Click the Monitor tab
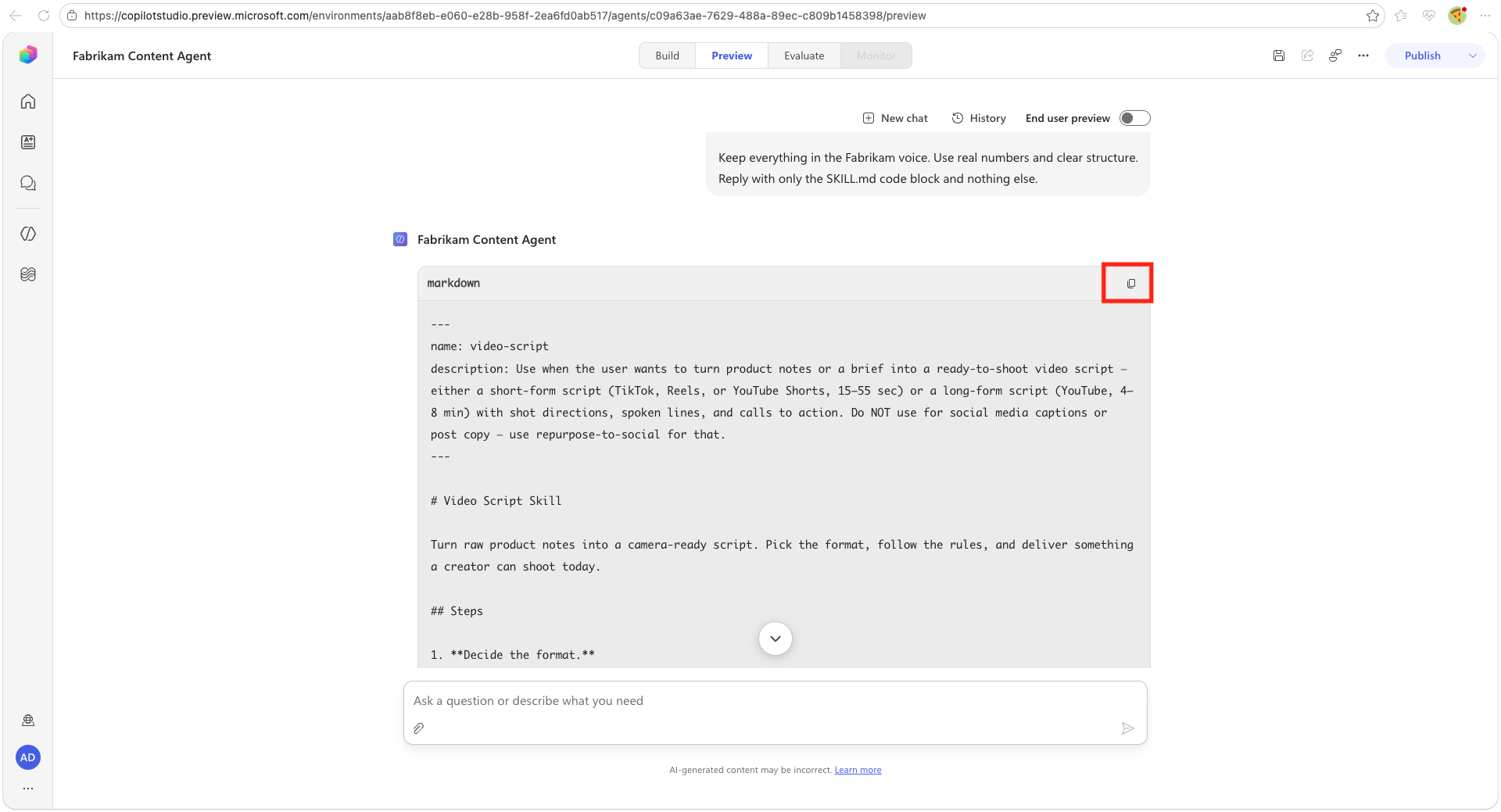1501x812 pixels. tap(876, 55)
